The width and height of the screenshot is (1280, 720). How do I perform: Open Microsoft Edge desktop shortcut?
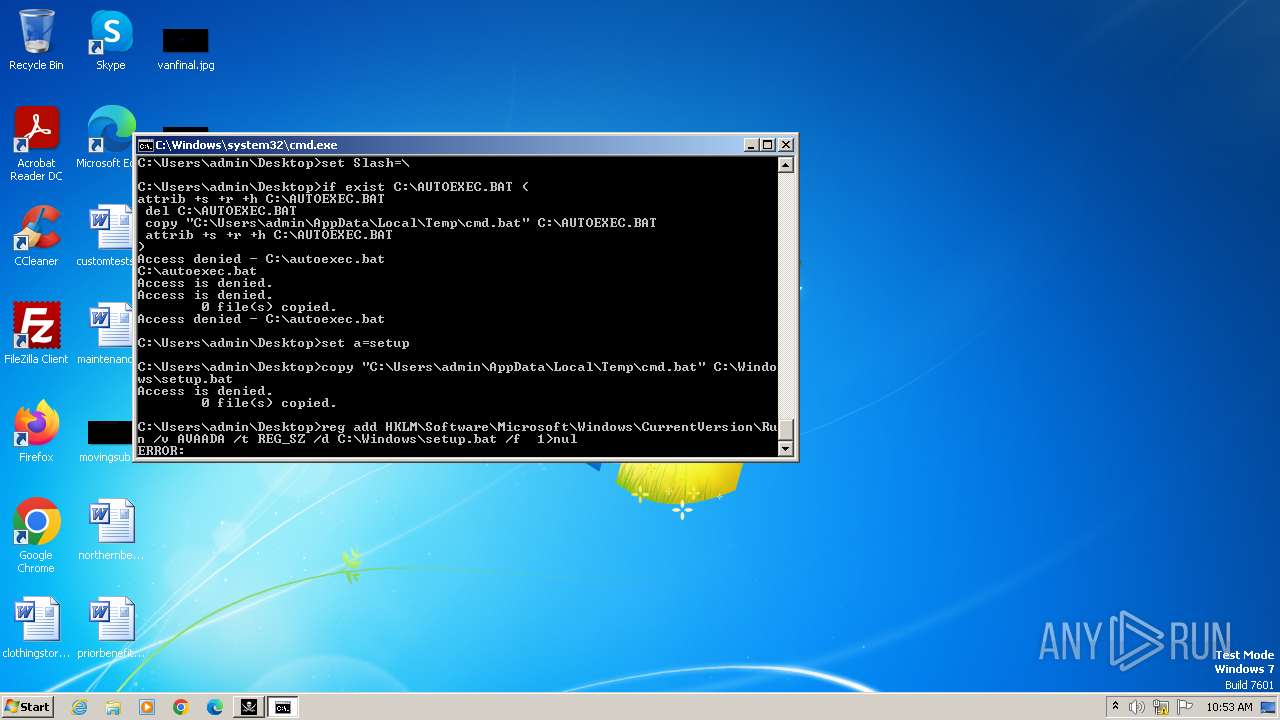point(110,138)
